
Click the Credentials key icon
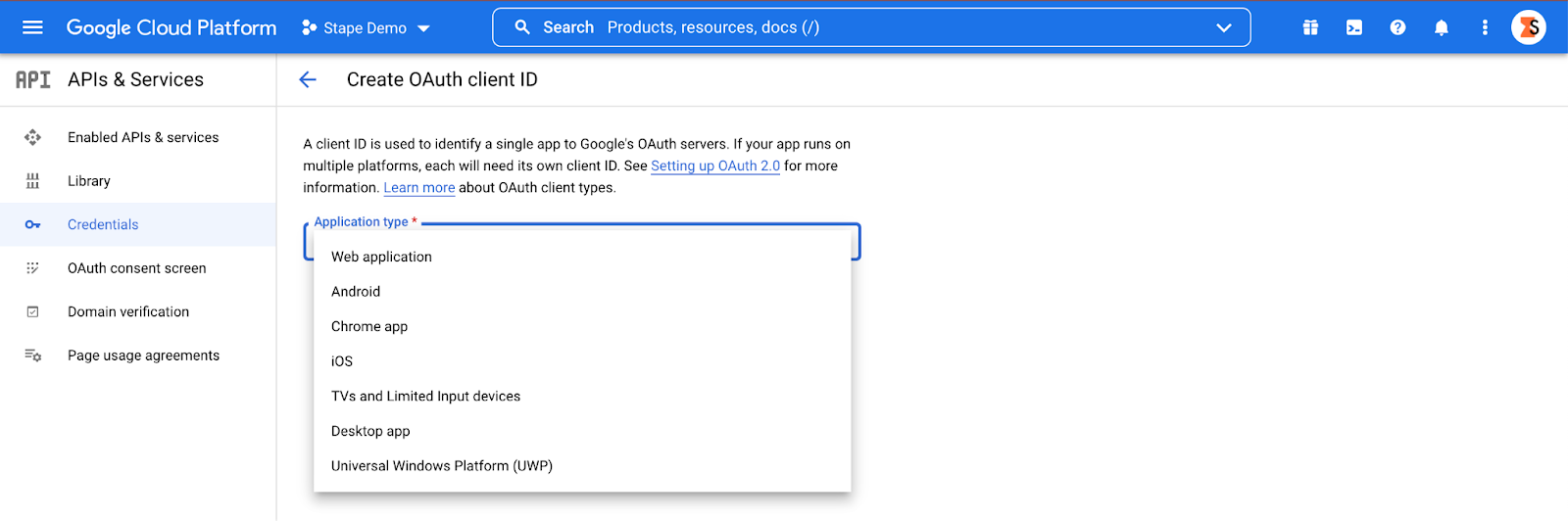(32, 224)
